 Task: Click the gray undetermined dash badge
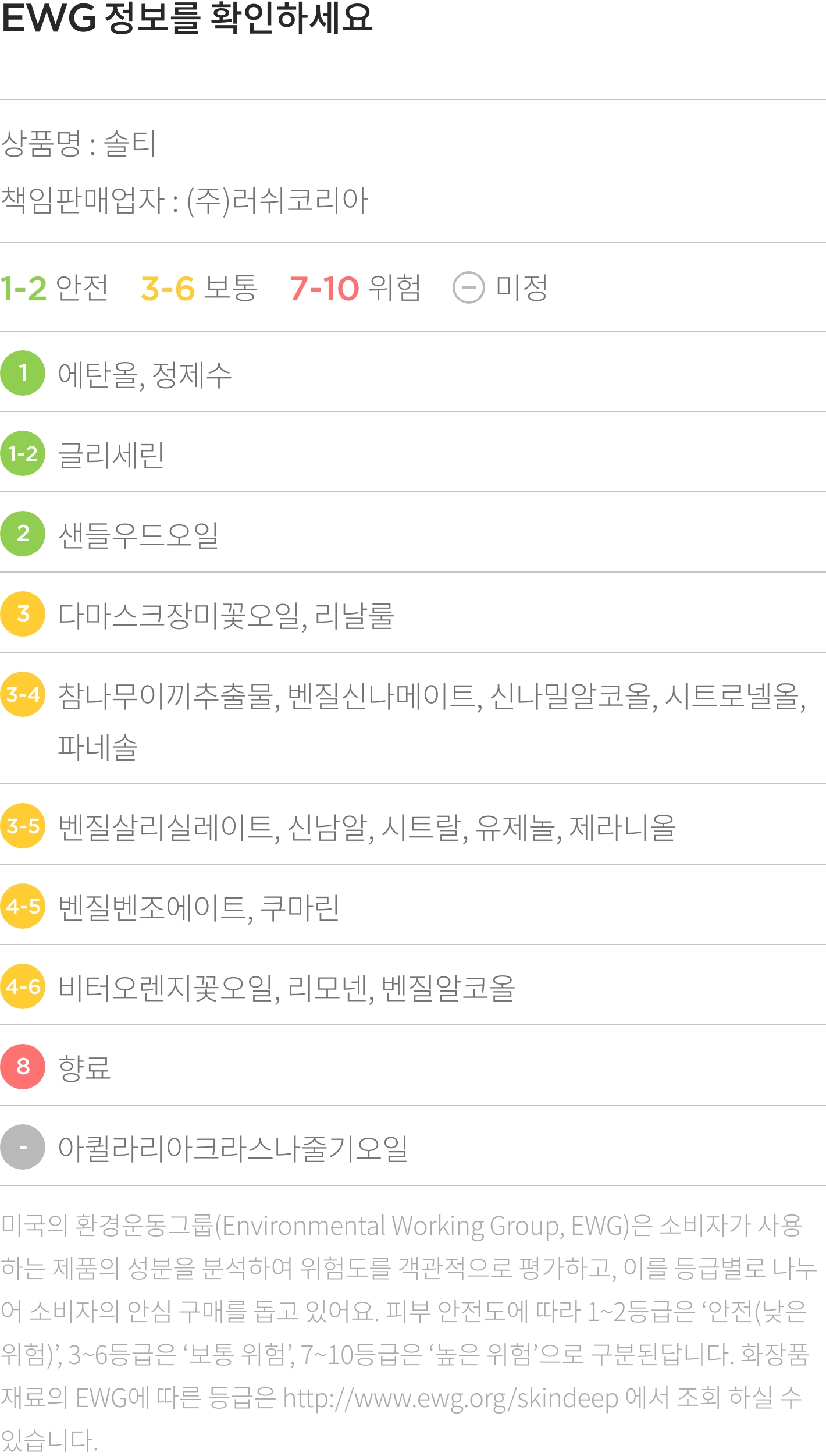pyautogui.click(x=23, y=1147)
